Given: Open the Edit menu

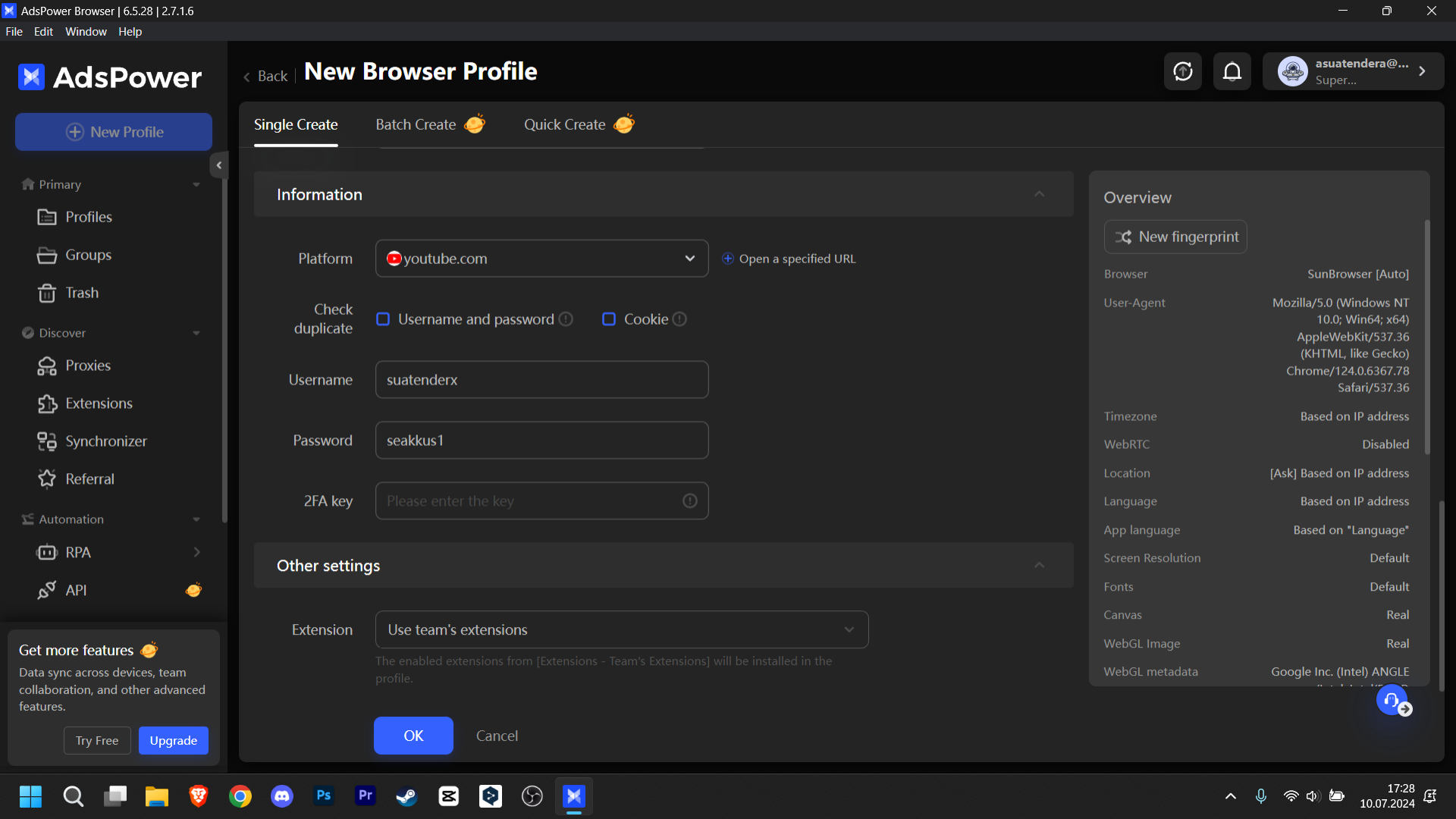Looking at the screenshot, I should (43, 32).
